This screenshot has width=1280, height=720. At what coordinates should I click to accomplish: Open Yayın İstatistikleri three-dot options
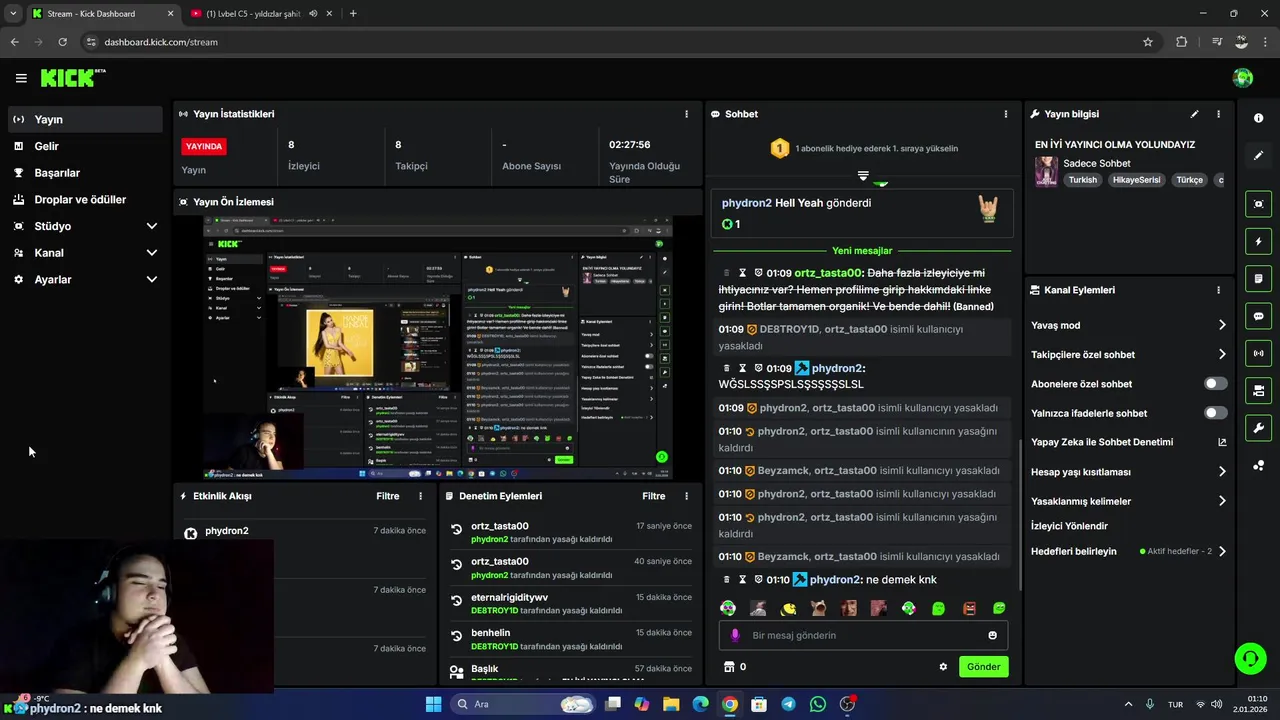686,114
